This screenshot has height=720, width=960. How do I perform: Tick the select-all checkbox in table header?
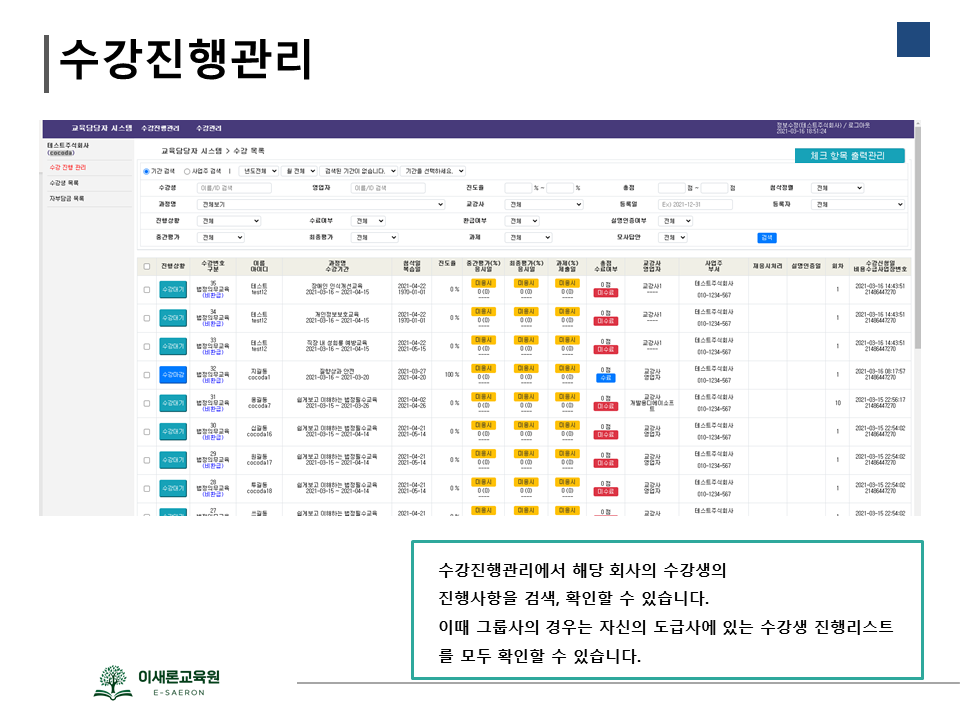point(146,266)
